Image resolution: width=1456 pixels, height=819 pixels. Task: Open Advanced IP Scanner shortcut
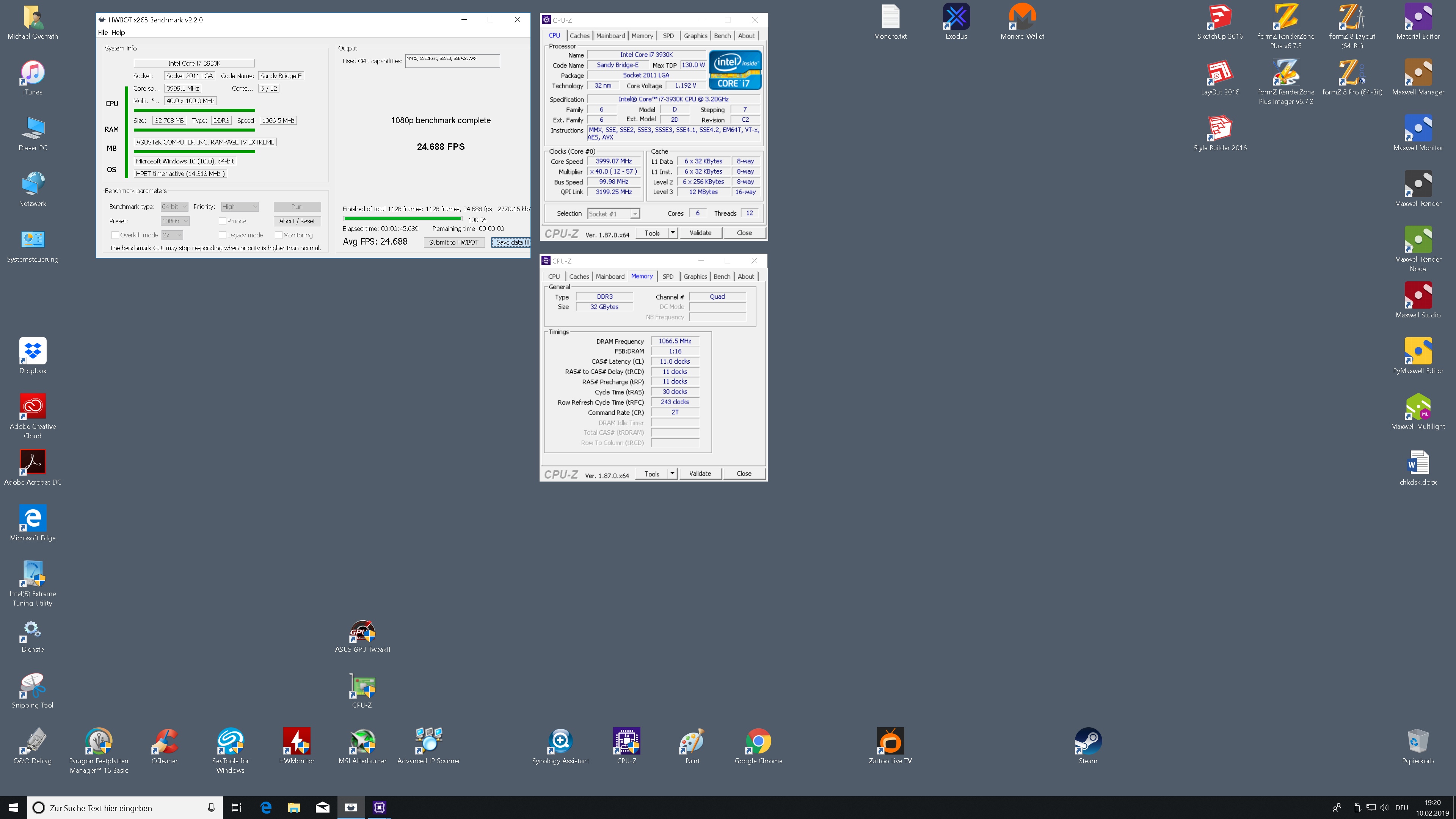click(x=428, y=746)
